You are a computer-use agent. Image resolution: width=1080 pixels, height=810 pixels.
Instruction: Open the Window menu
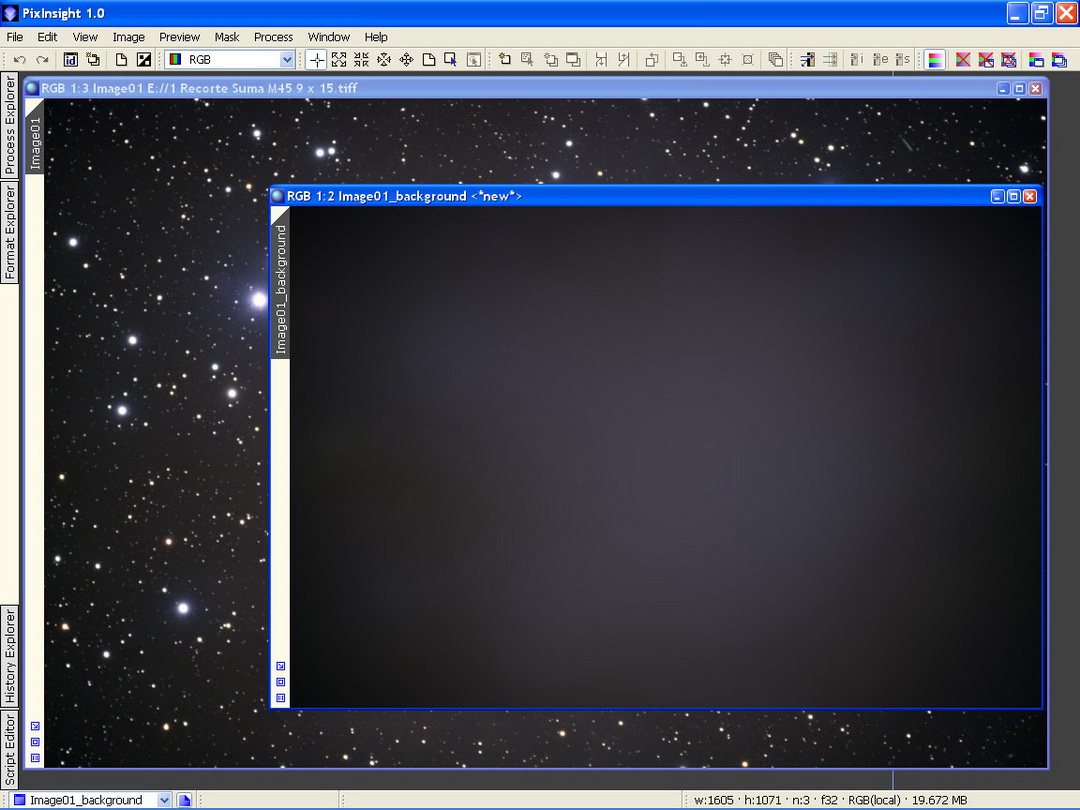[329, 37]
